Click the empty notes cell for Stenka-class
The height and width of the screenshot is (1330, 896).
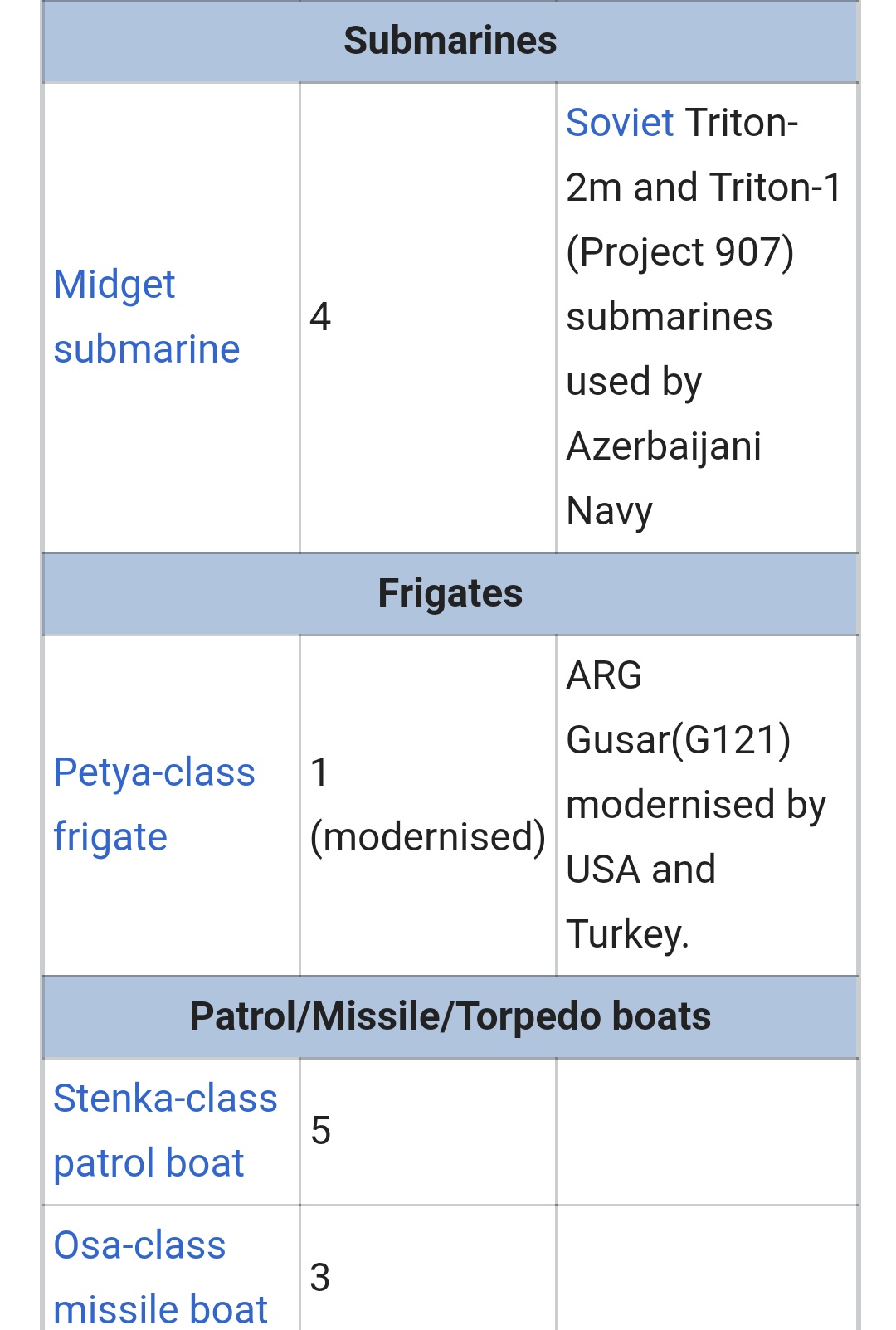(706, 1131)
